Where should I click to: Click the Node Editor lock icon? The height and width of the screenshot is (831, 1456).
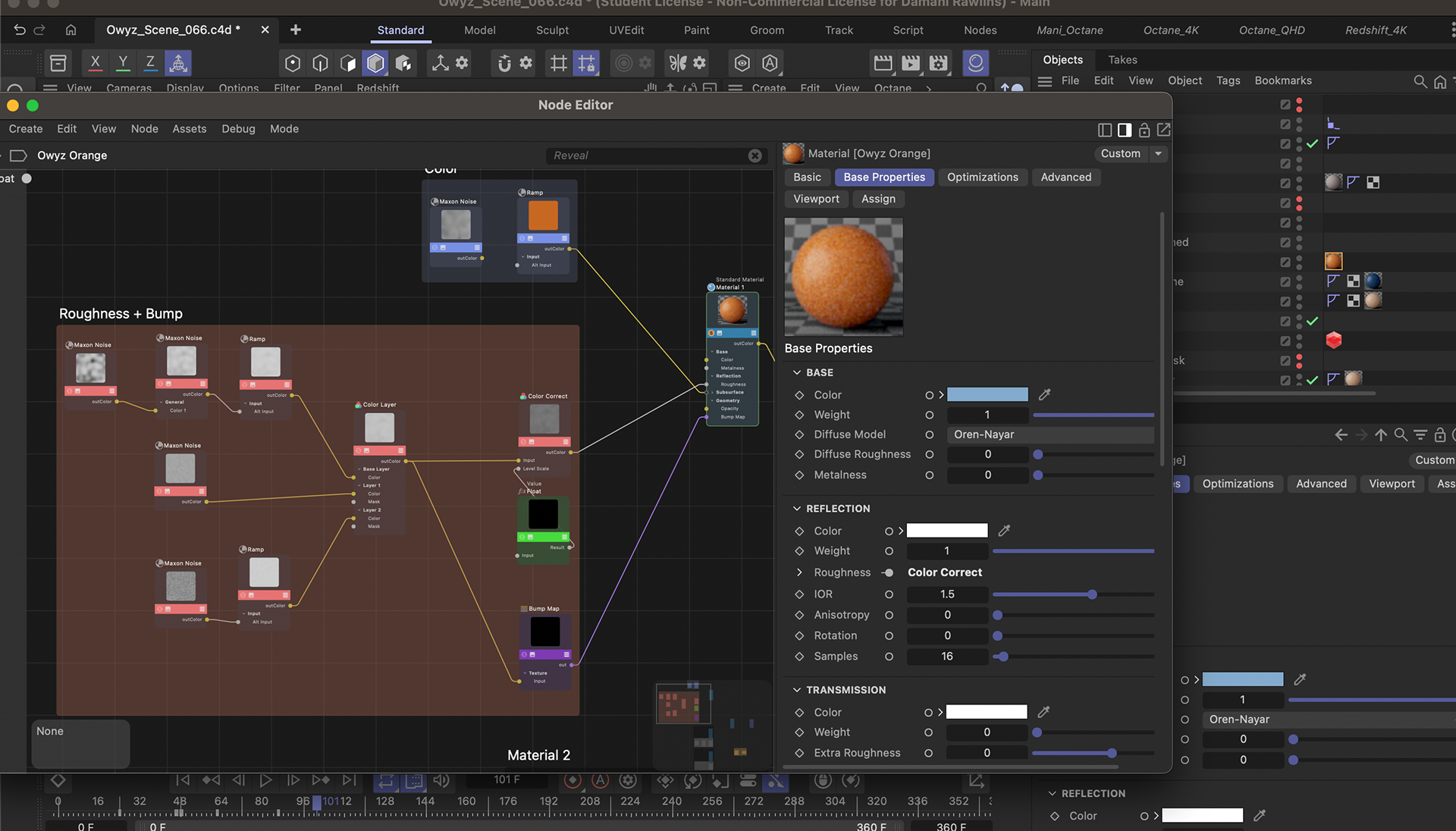click(x=1144, y=130)
